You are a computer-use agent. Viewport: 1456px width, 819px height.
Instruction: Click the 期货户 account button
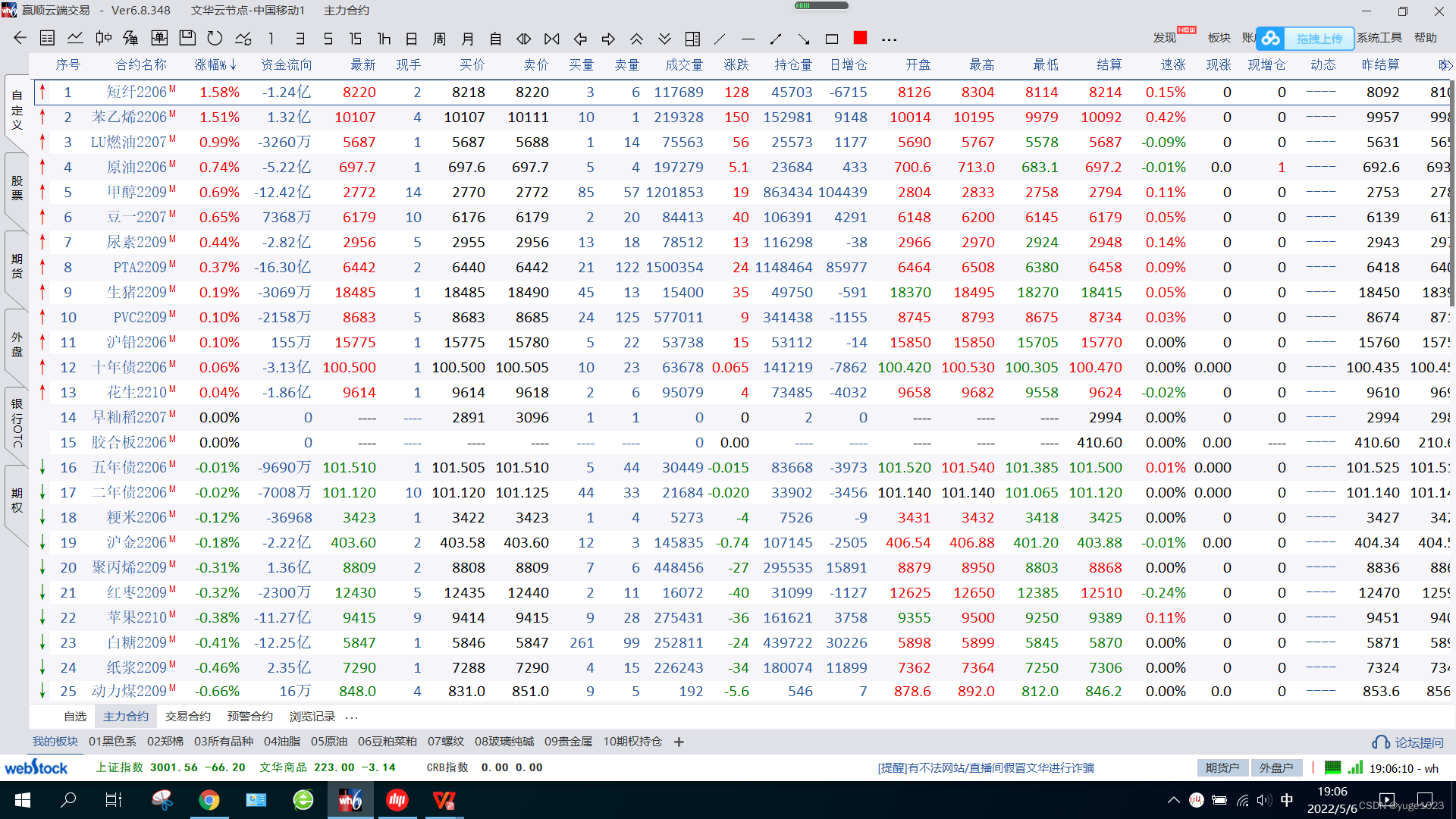coord(1222,767)
